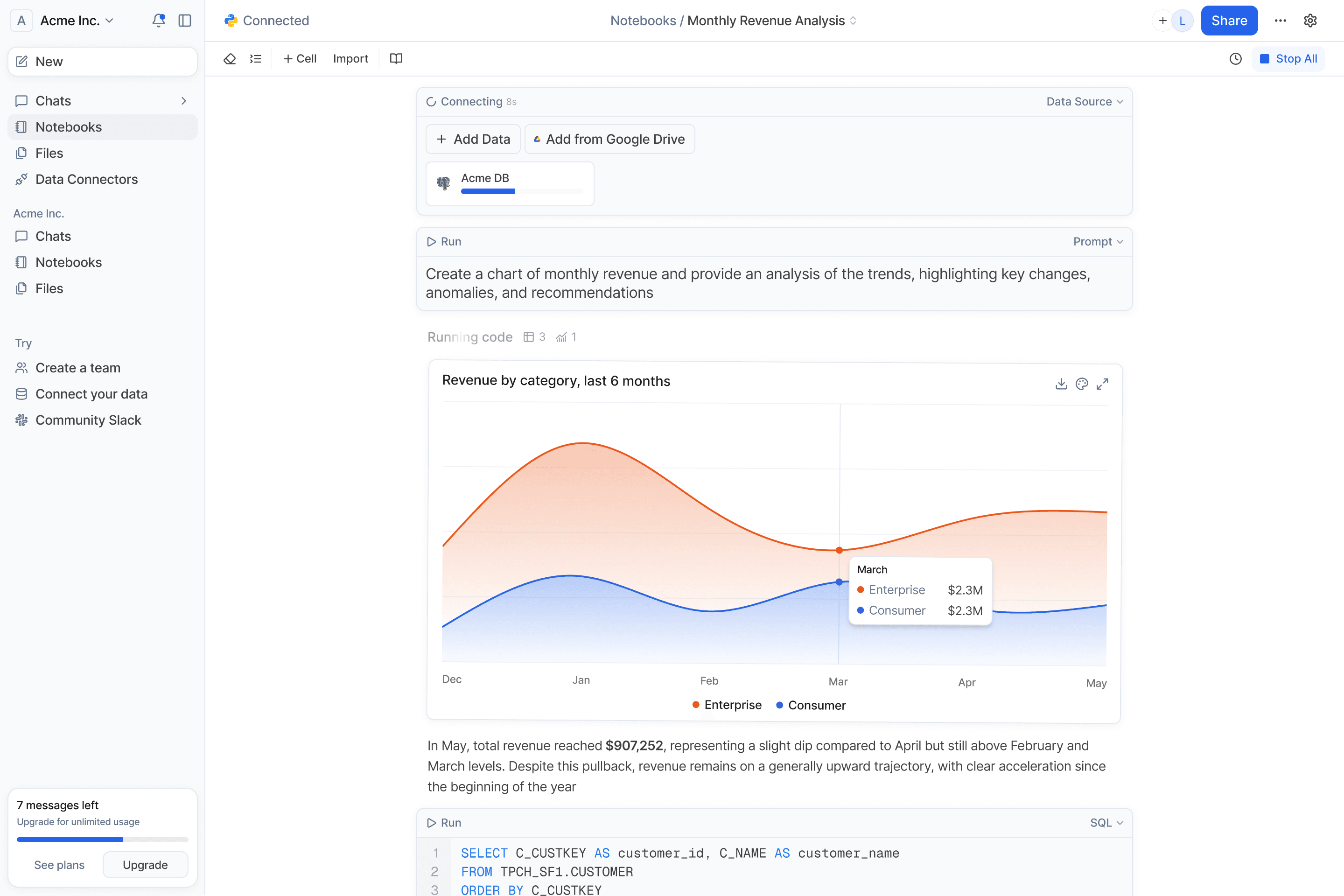Open the table of contents list icon
Image resolution: width=1344 pixels, height=896 pixels.
(x=255, y=59)
